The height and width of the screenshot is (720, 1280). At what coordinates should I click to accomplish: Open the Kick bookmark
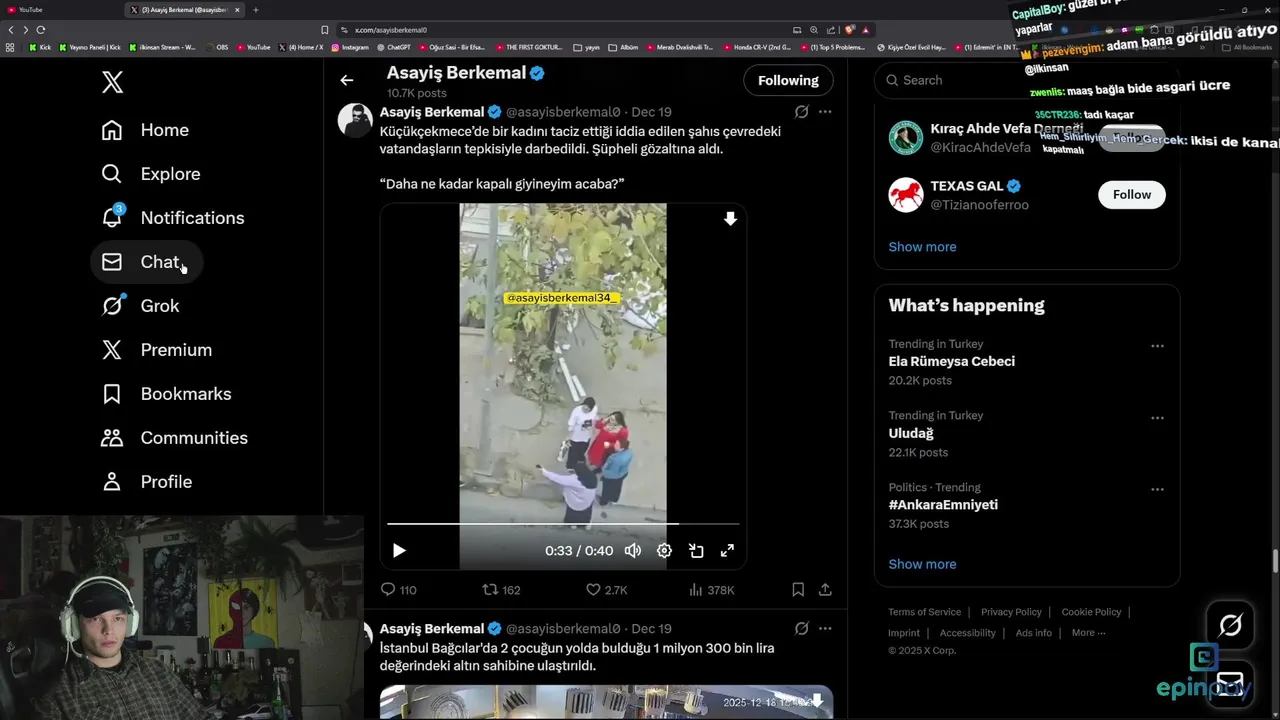pyautogui.click(x=40, y=47)
